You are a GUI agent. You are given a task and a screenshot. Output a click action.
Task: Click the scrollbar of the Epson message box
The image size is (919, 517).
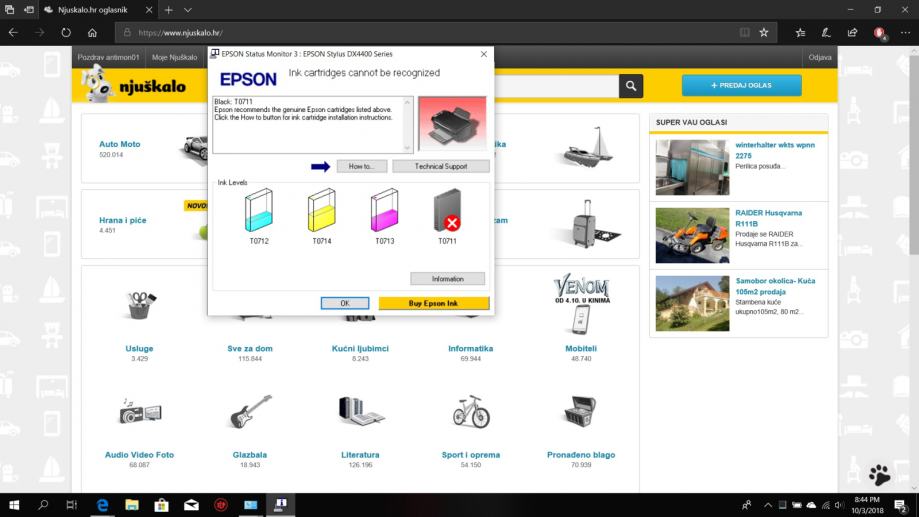click(x=408, y=125)
